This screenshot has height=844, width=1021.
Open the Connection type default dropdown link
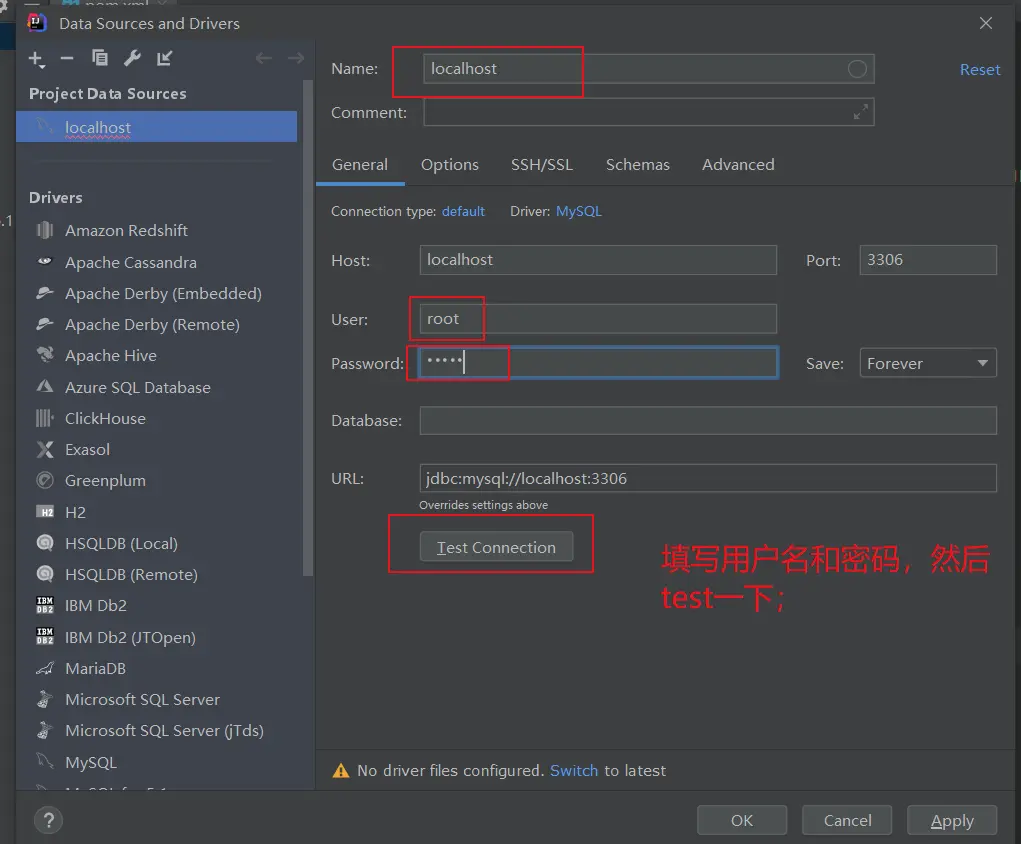pos(463,212)
